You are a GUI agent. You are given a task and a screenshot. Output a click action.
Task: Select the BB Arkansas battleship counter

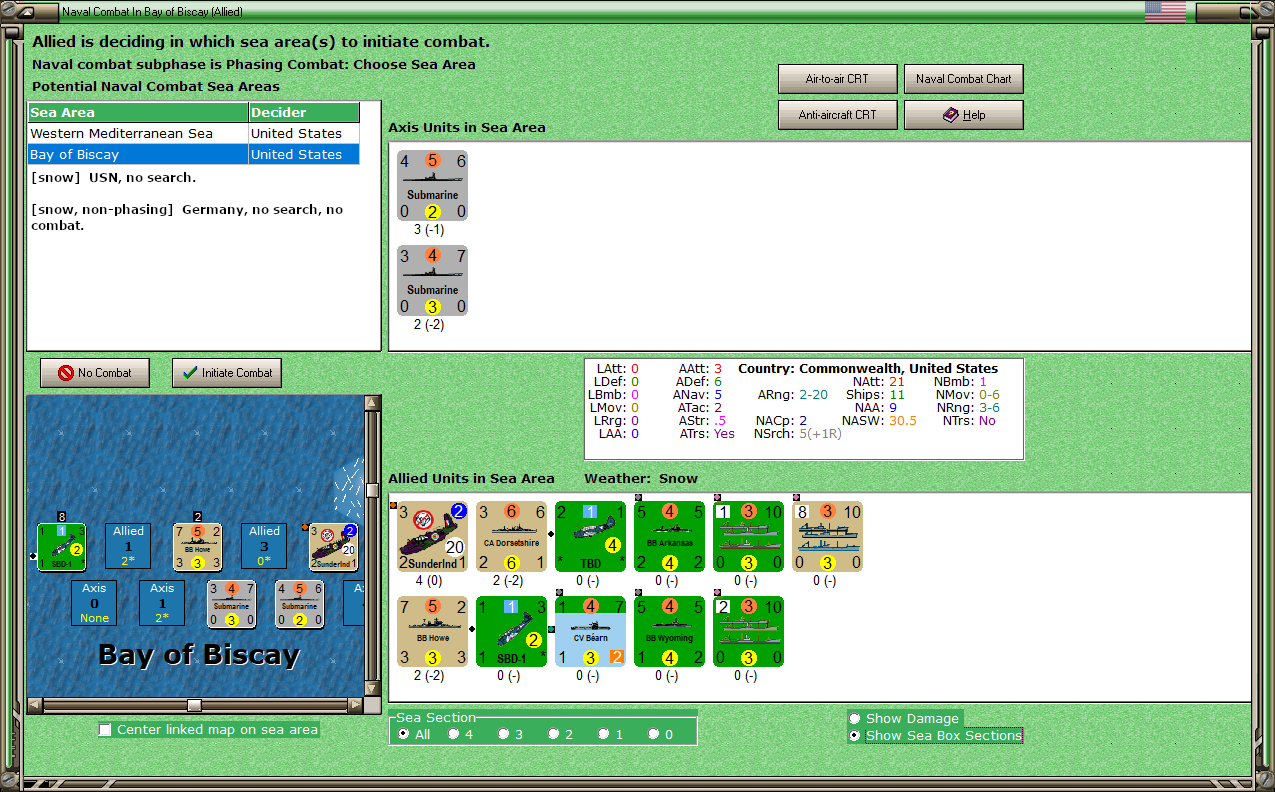pos(669,537)
